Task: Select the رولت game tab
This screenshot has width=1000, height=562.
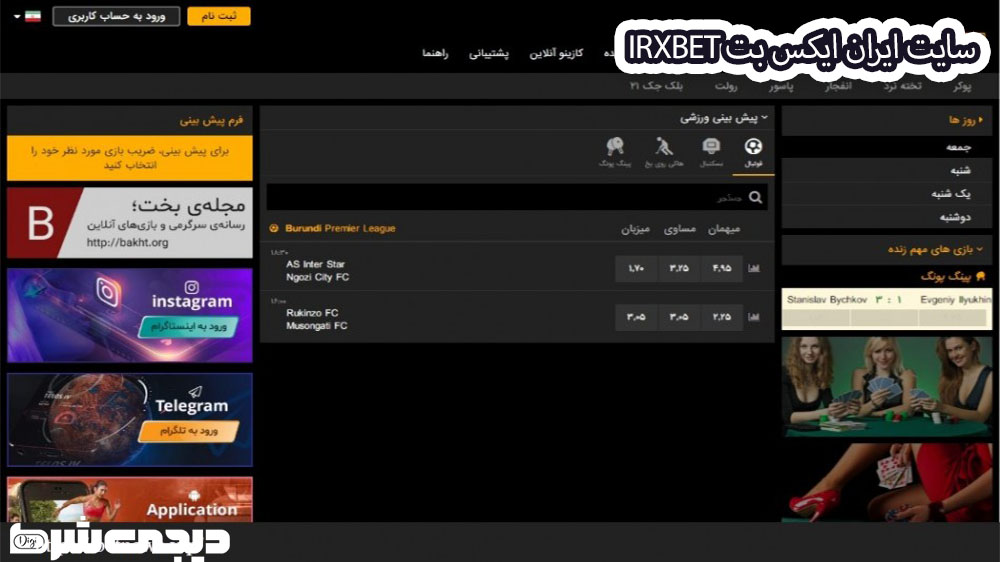Action: tap(726, 85)
